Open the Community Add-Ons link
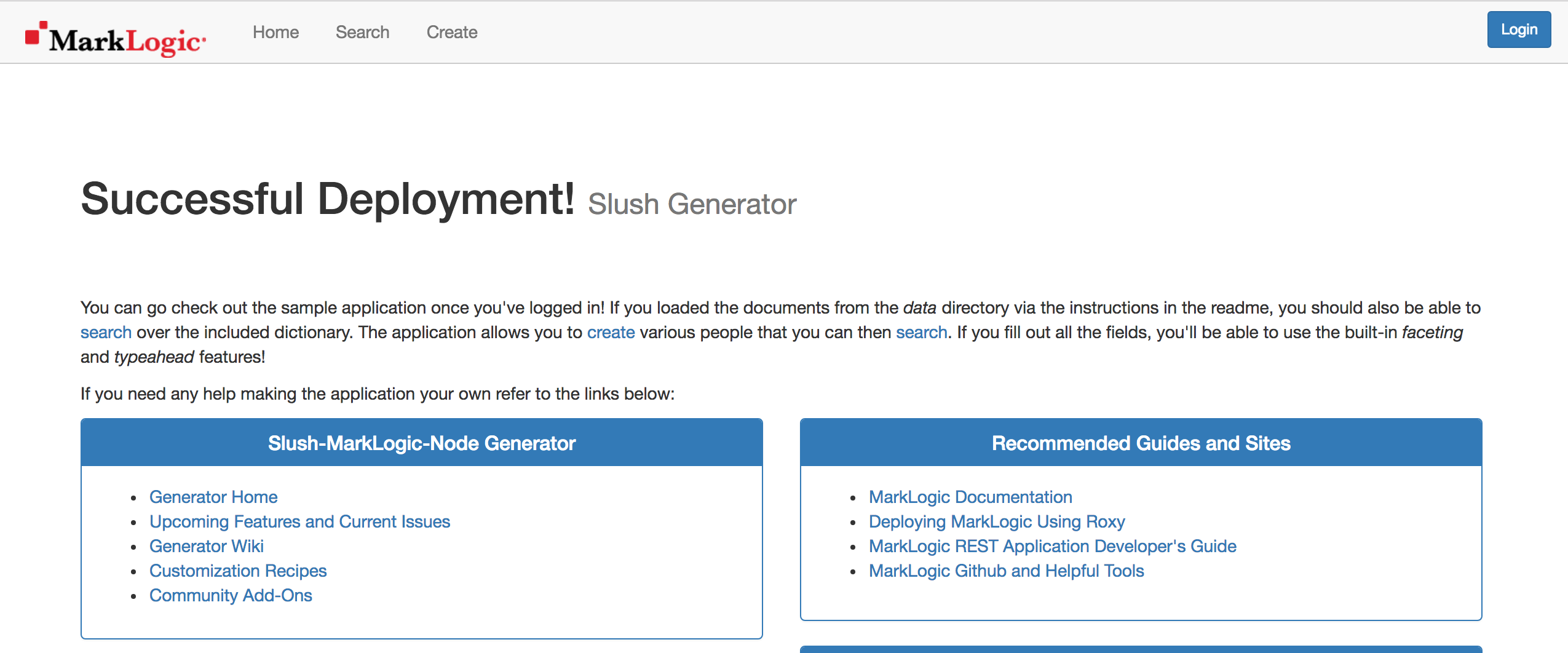Viewport: 1568px width, 653px height. [x=231, y=595]
